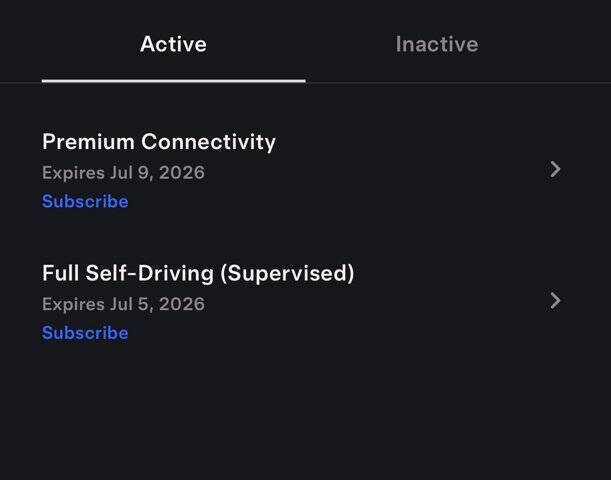The height and width of the screenshot is (480, 611).
Task: Click Subscribe under Premium Connectivity
Action: (x=85, y=201)
